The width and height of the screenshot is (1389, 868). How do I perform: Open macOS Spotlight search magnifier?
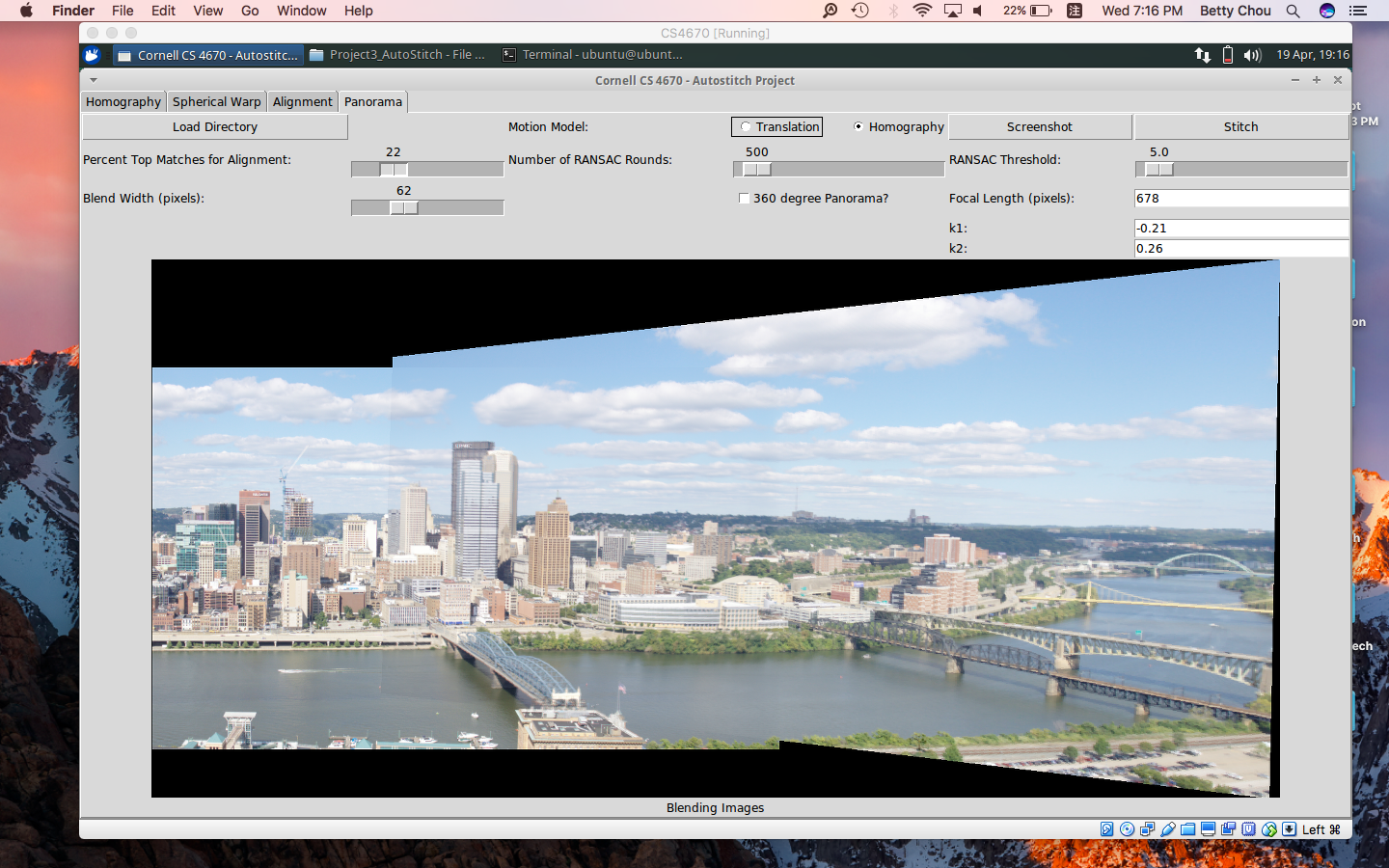coord(1293,11)
